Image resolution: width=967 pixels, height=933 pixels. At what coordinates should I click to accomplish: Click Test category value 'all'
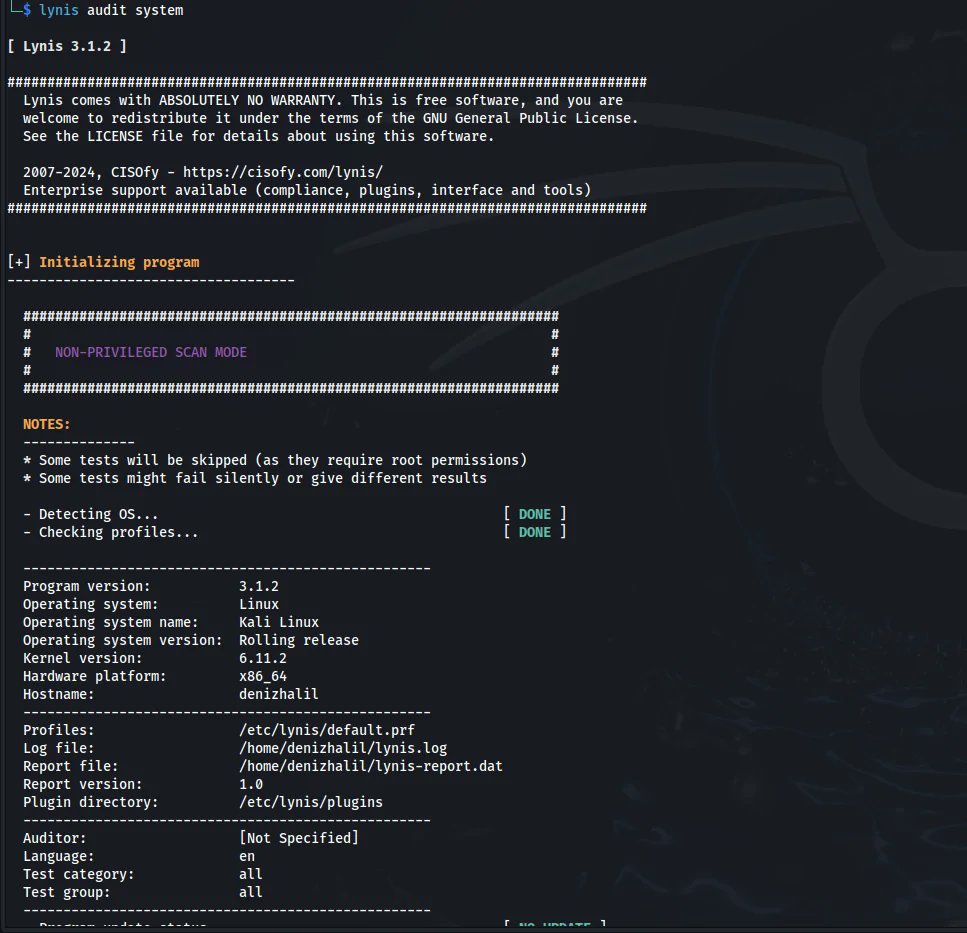click(x=251, y=874)
